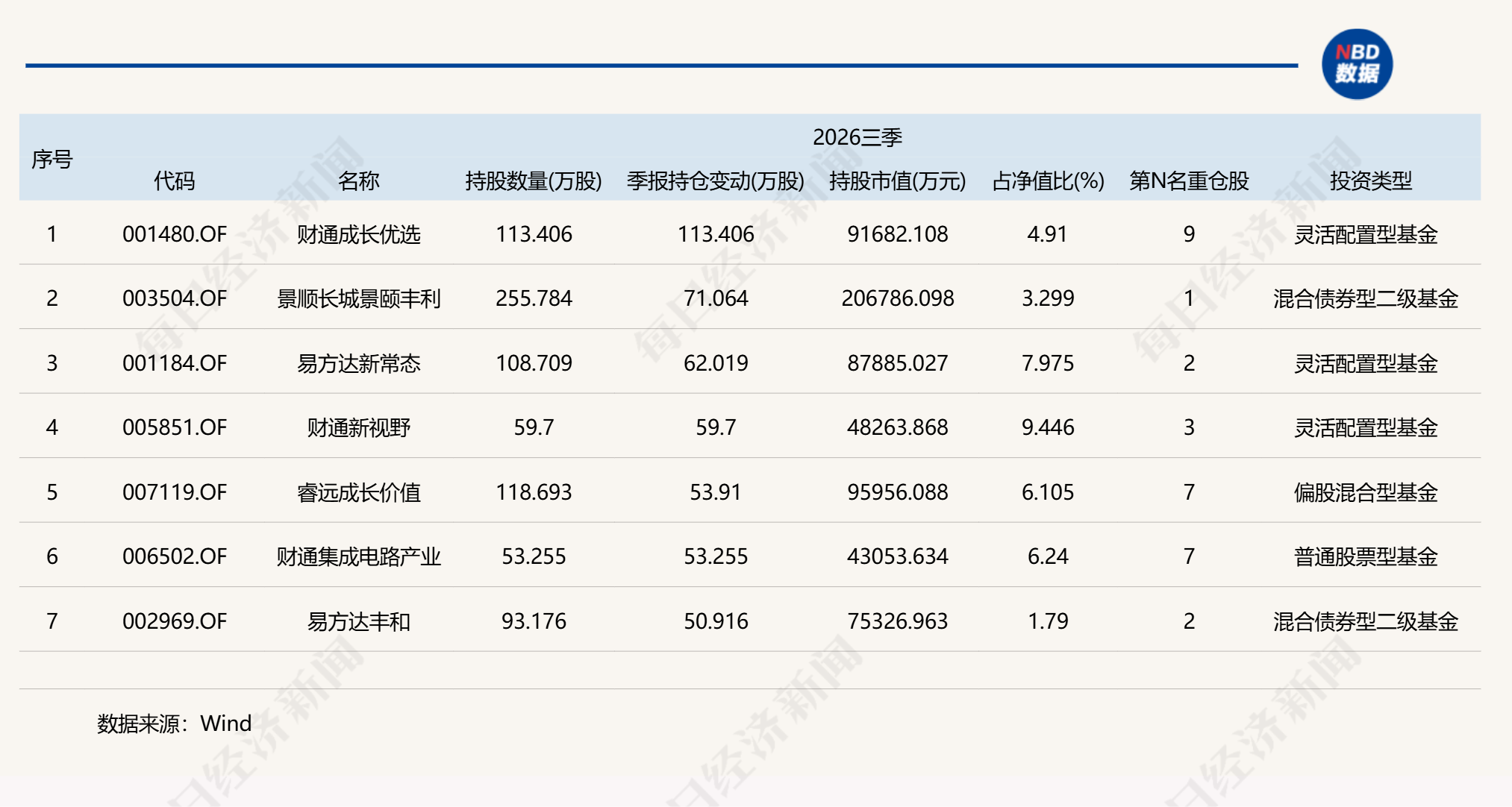Click the 序号 column header

[51, 160]
